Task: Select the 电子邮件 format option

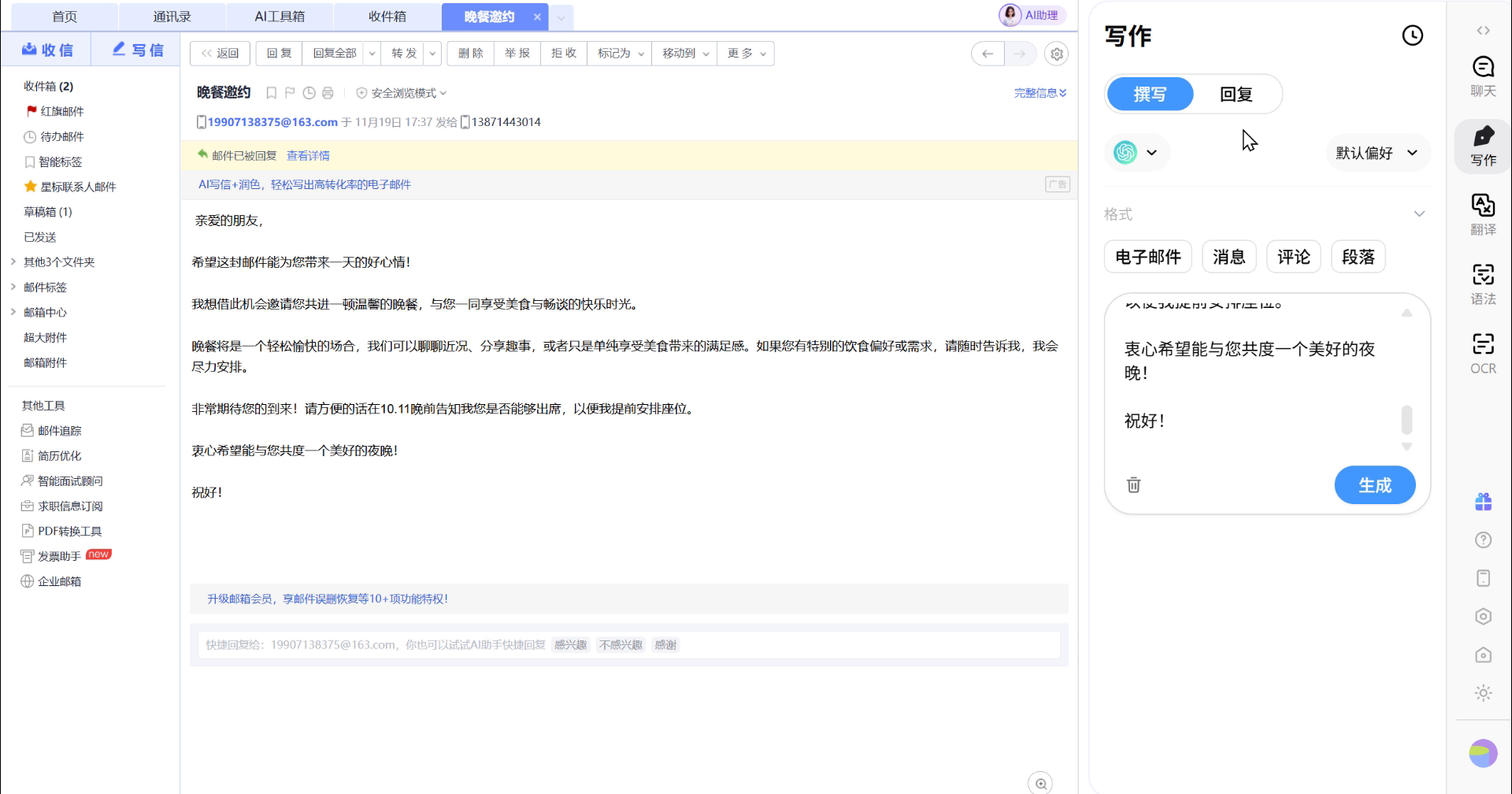Action: coord(1147,257)
